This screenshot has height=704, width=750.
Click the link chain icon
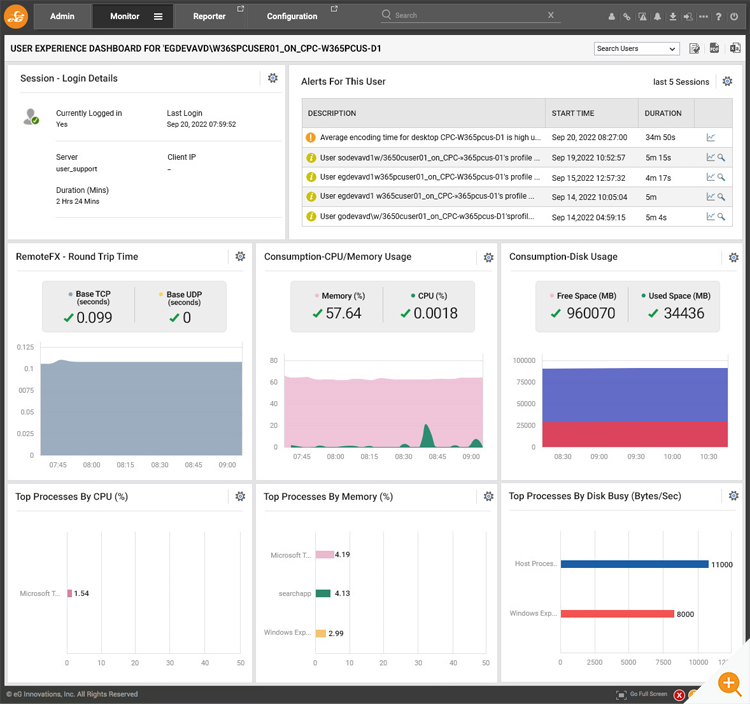tap(627, 17)
